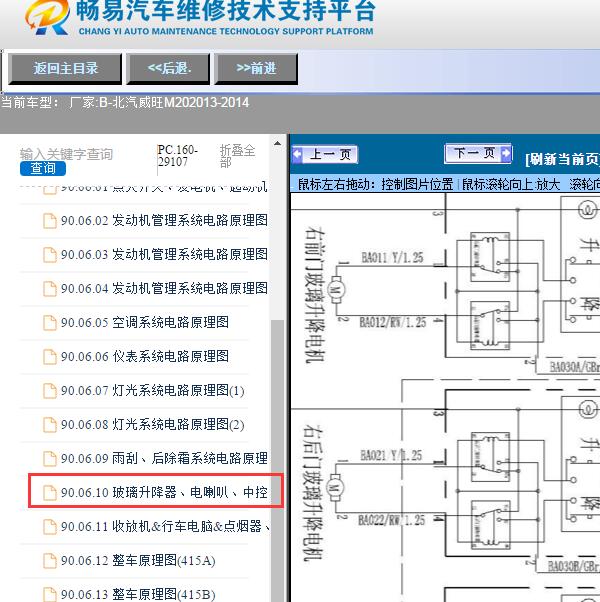This screenshot has height=602, width=600.
Task: Click the 刷新当前页 refresh link
Action: 562,159
